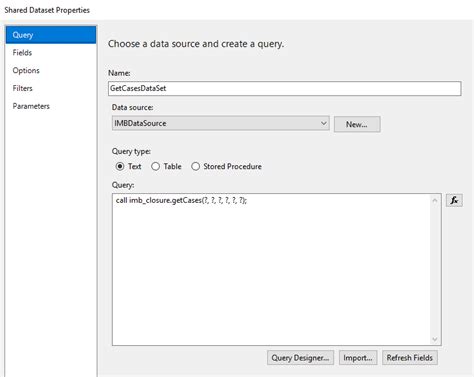
Task: Open the Query Designer
Action: tap(300, 358)
